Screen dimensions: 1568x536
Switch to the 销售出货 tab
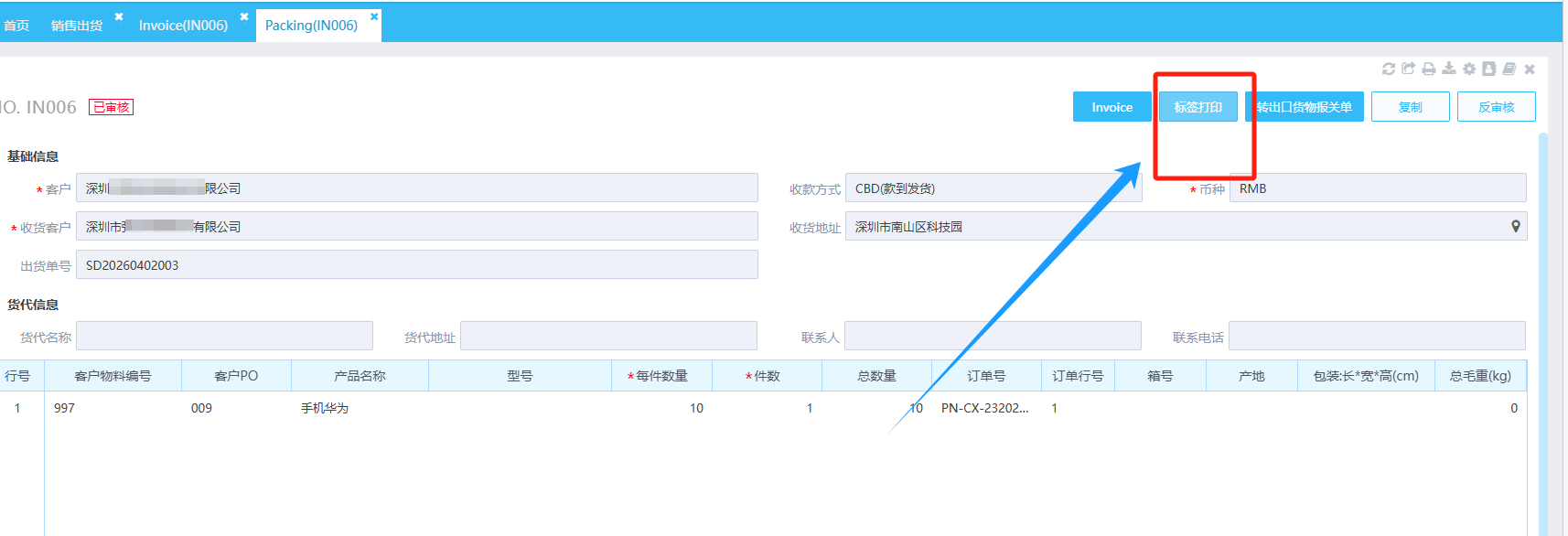pos(77,26)
